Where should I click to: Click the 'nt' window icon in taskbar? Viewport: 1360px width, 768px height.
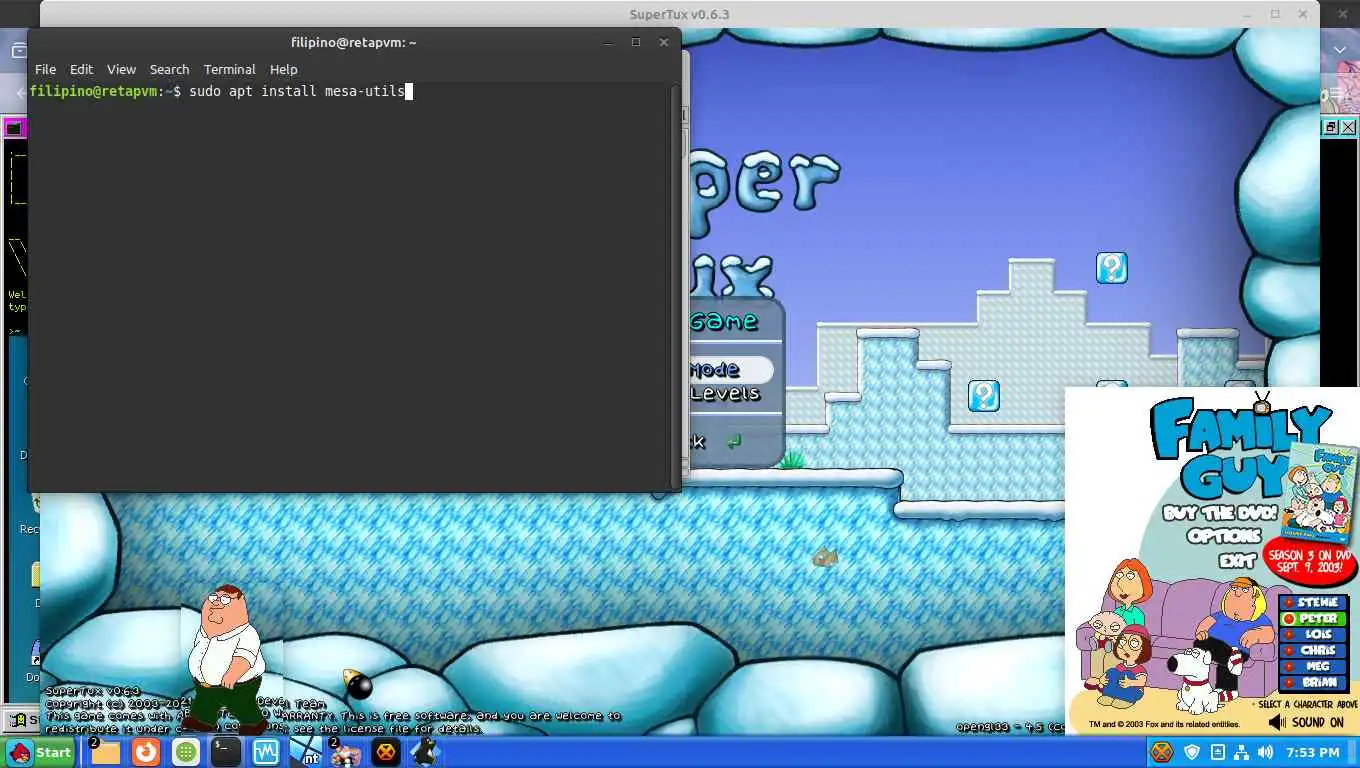(x=306, y=752)
